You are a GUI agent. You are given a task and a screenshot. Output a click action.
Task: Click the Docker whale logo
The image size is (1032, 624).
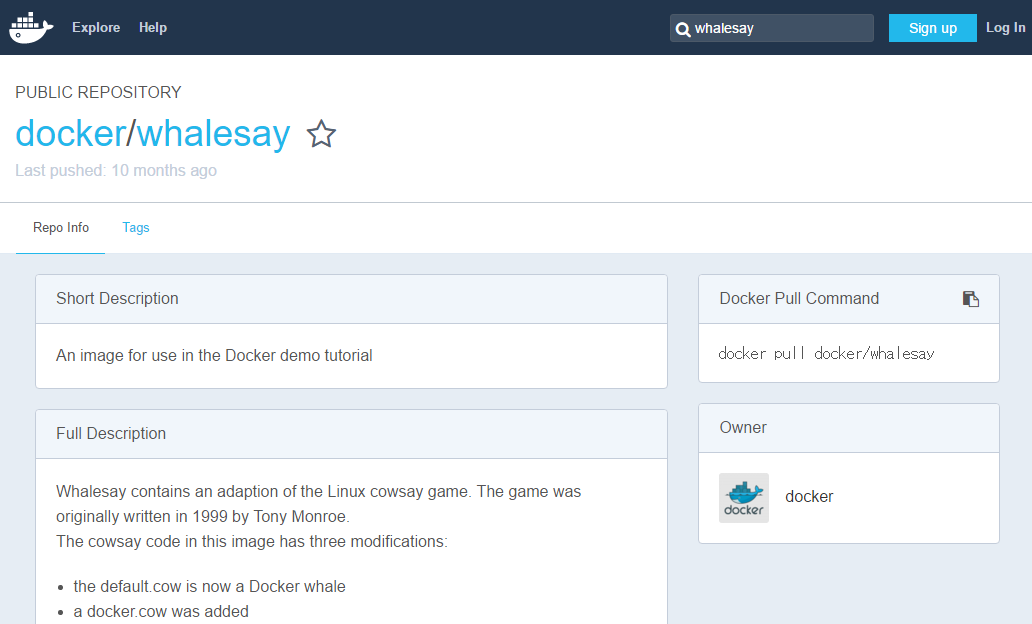pyautogui.click(x=31, y=27)
